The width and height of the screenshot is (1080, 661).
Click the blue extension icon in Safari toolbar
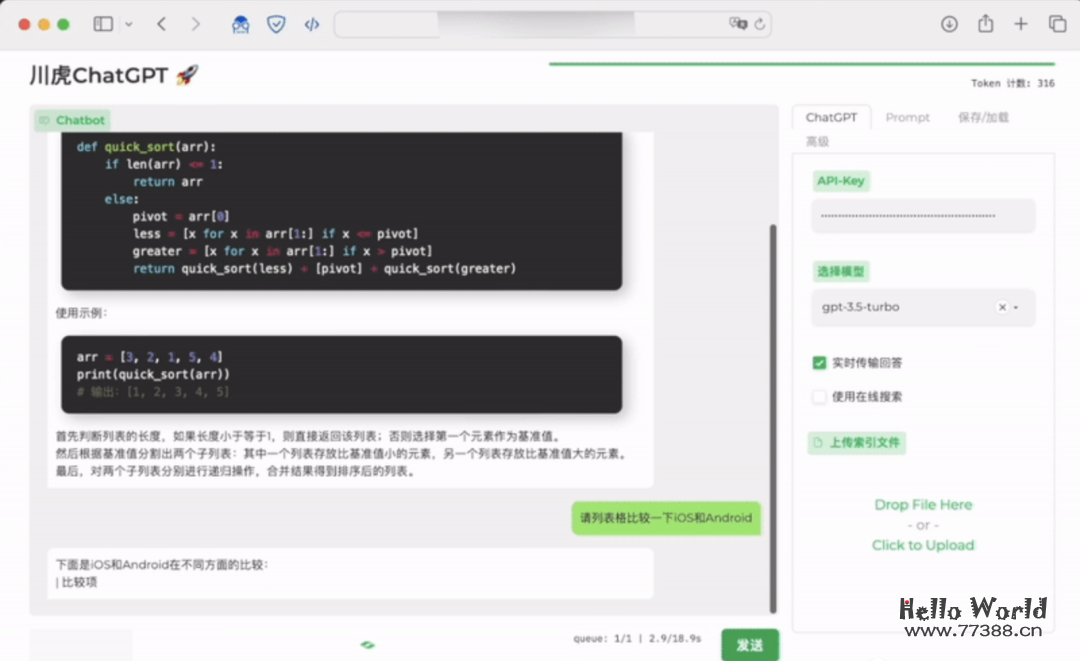pos(241,24)
